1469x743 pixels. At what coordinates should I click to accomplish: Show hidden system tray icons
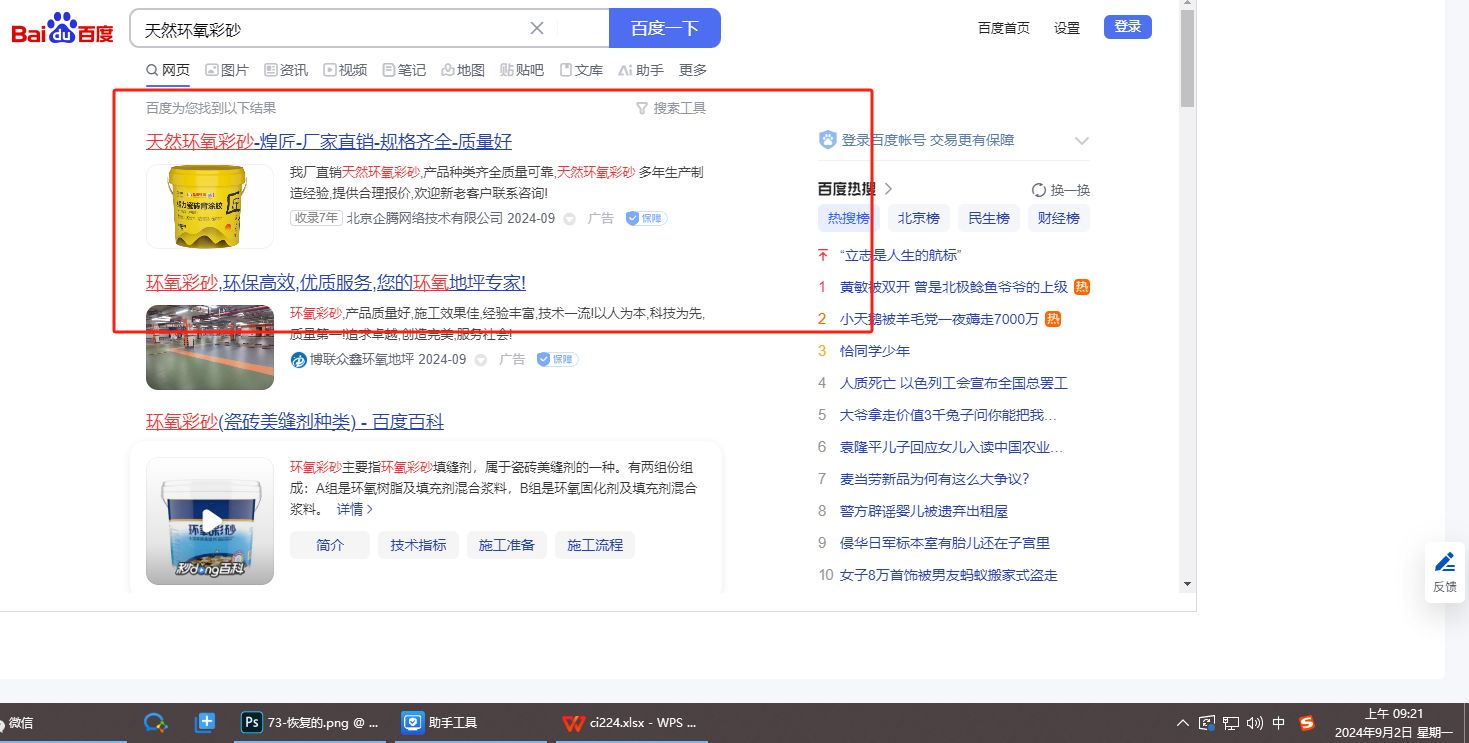pyautogui.click(x=1183, y=723)
